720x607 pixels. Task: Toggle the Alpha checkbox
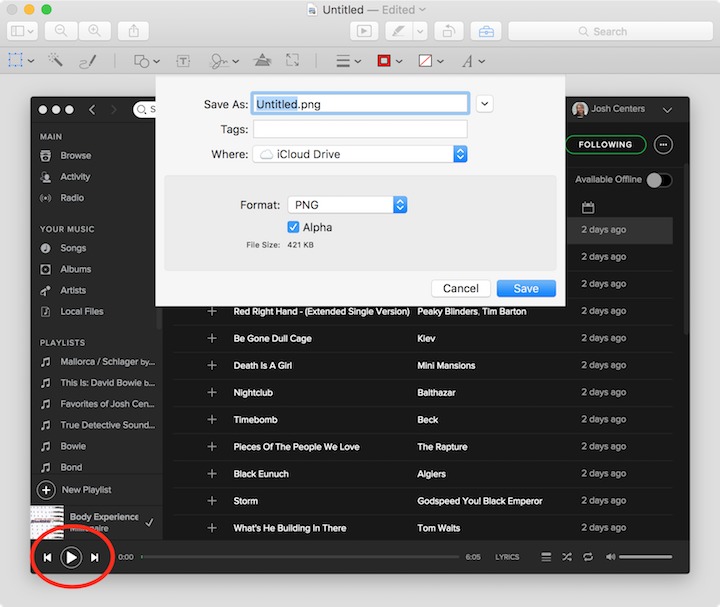[293, 227]
